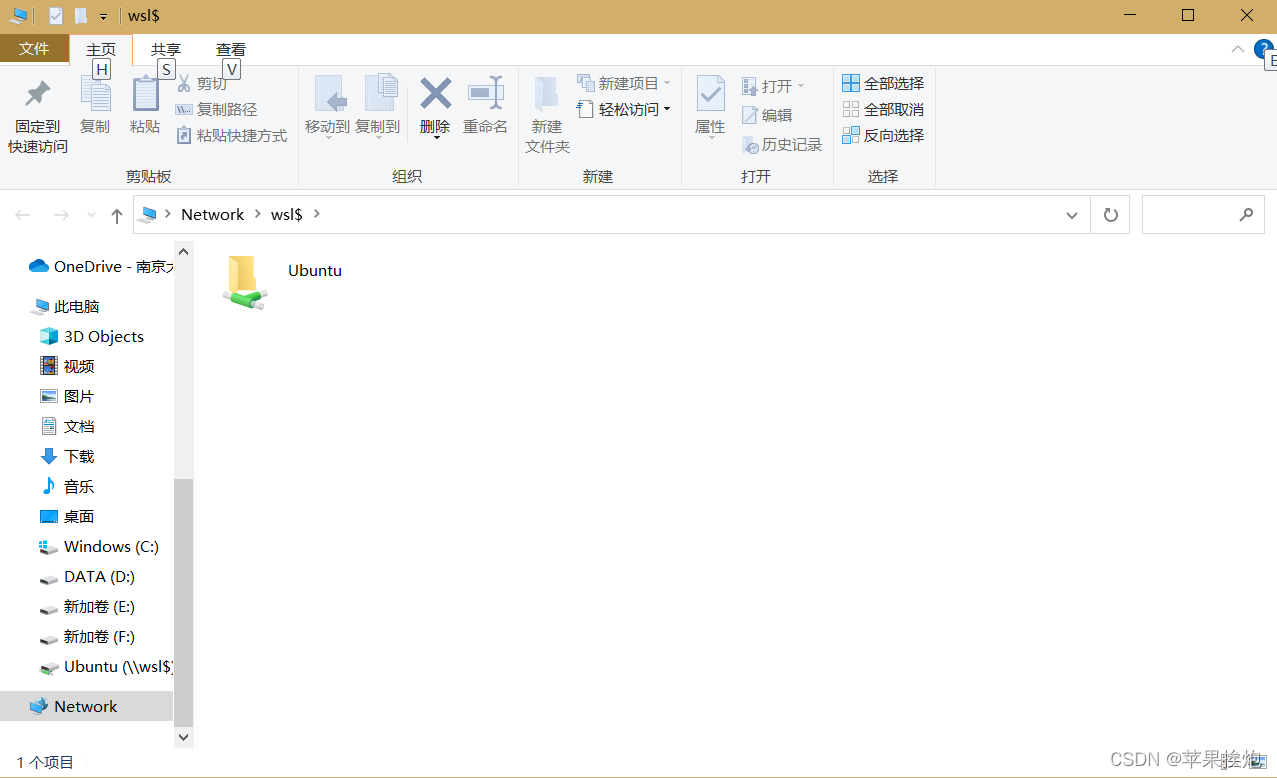The width and height of the screenshot is (1277, 778).
Task: Open Videos (视频) in the sidebar
Action: (68, 366)
